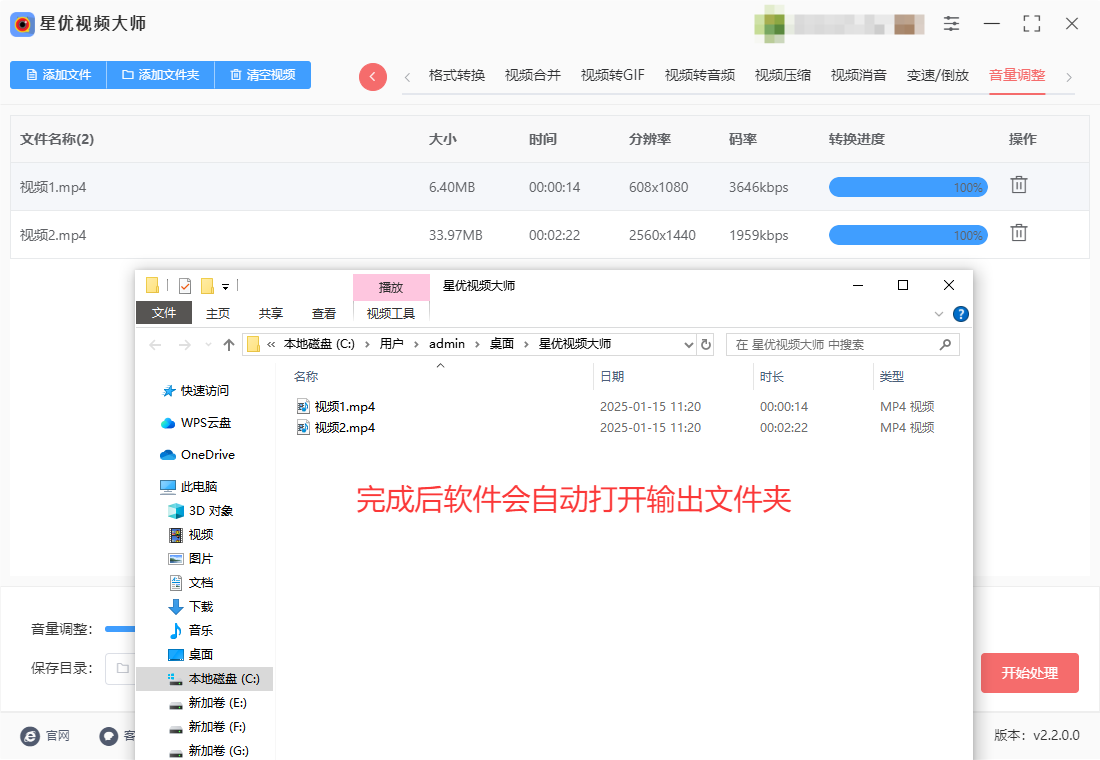The image size is (1100, 760).
Task: Toggle fullscreen mode icon in 星优视频大师
Action: (x=1031, y=23)
